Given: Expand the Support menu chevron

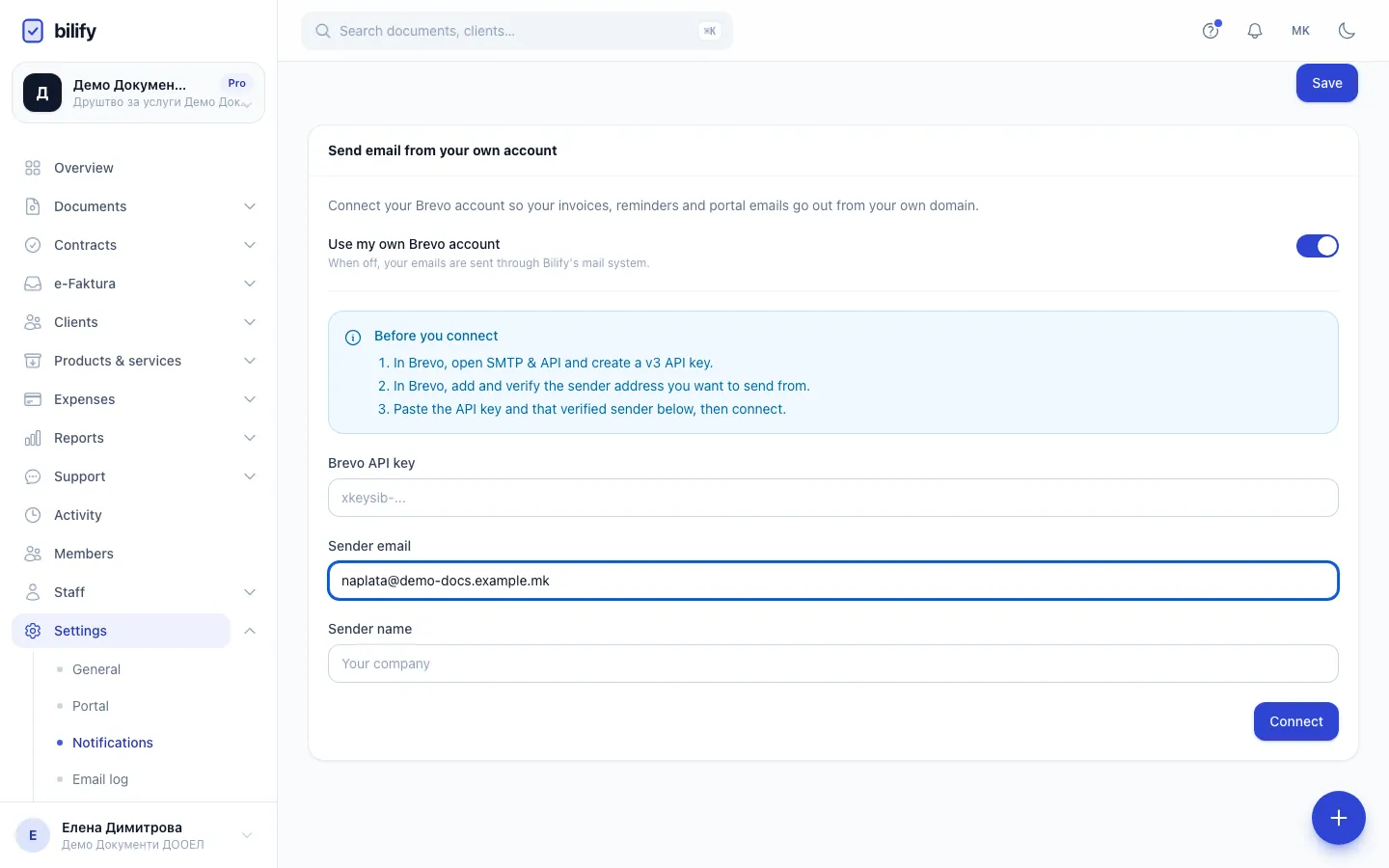Looking at the screenshot, I should tap(250, 476).
